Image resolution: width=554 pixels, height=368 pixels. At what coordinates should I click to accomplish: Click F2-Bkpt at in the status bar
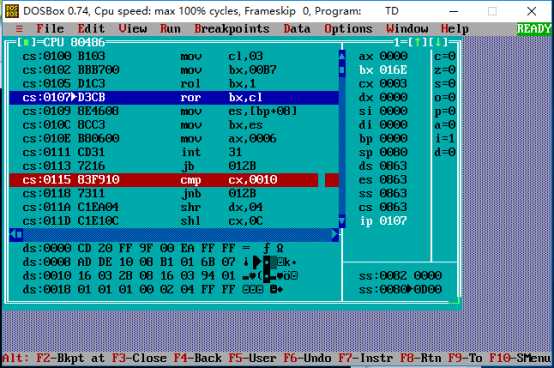coord(71,358)
